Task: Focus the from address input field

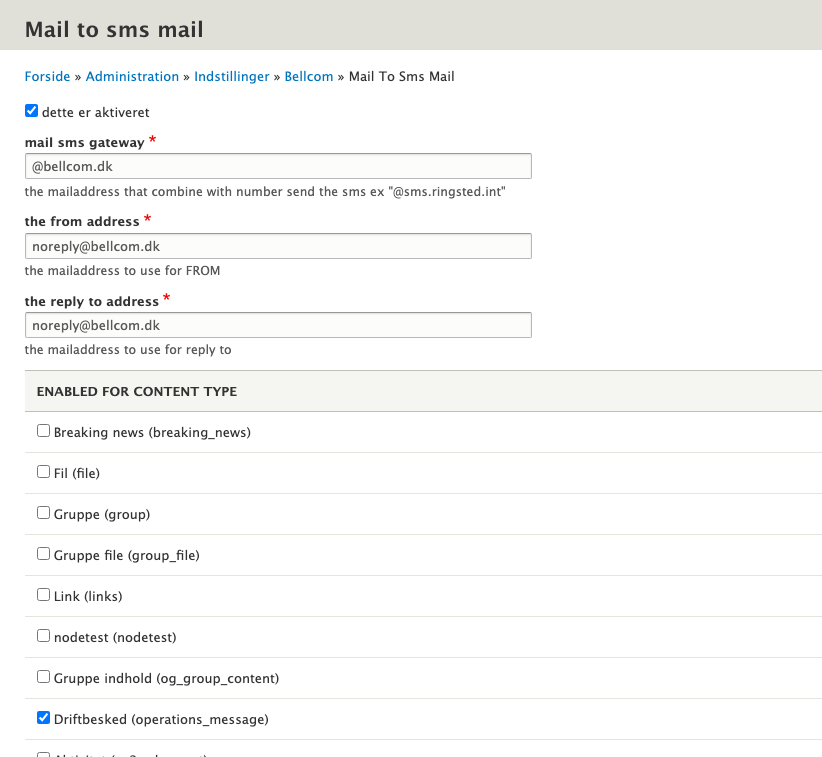Action: point(278,246)
